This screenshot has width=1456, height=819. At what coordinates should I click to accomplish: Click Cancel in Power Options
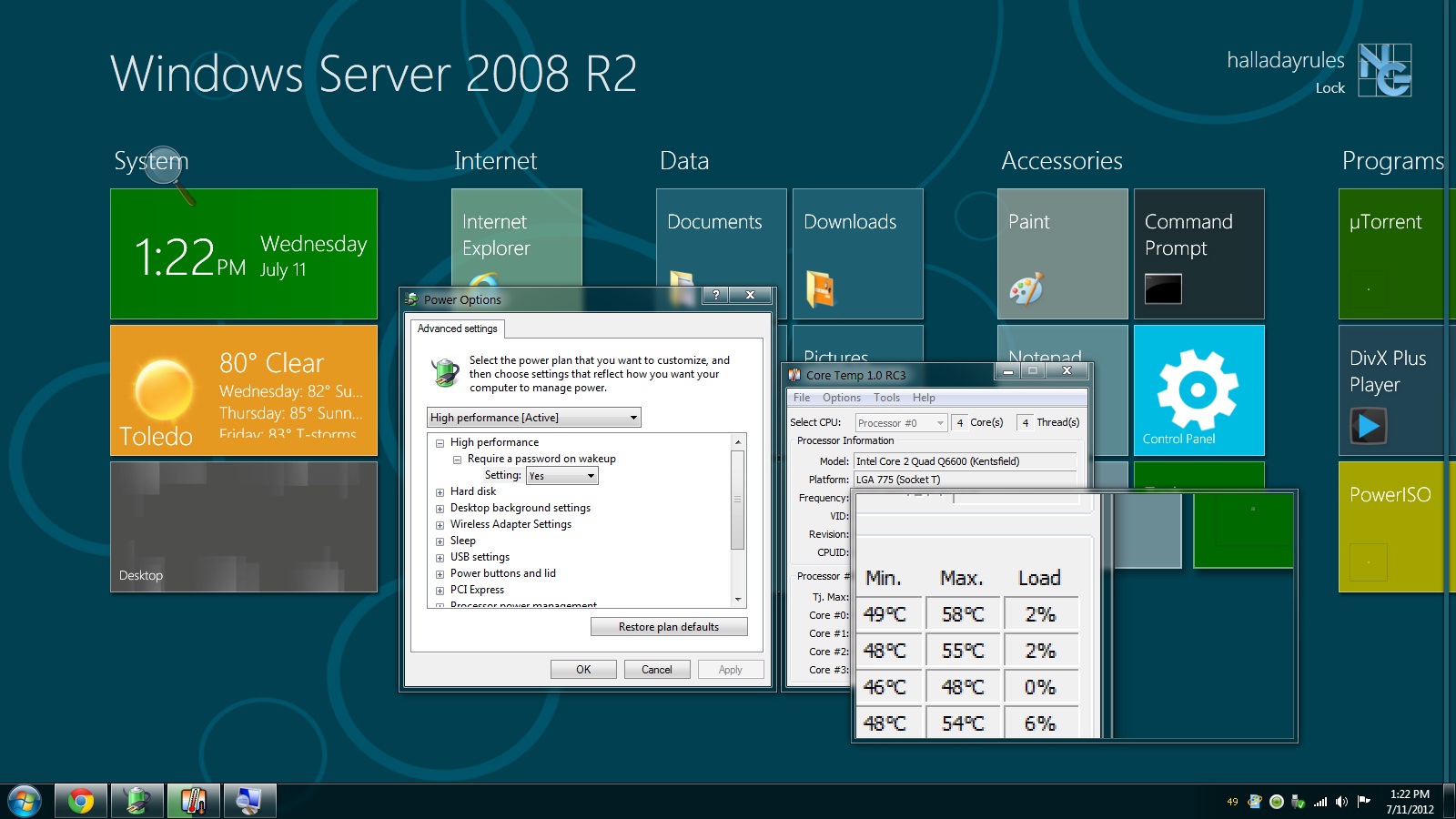(657, 670)
